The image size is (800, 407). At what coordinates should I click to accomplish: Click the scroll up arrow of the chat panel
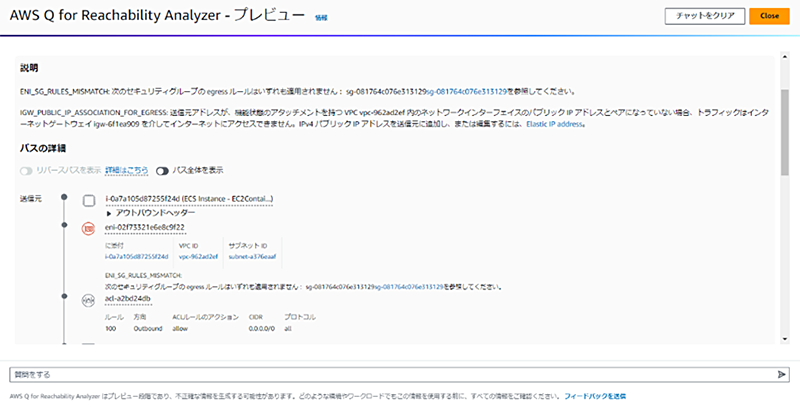tap(785, 55)
